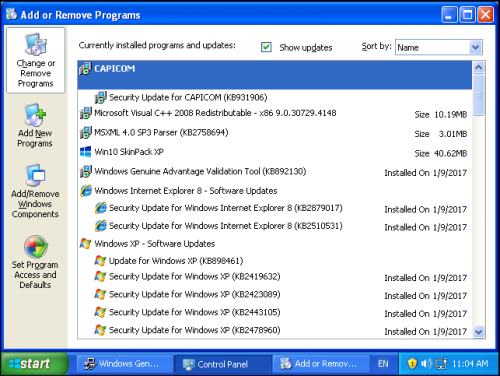
Task: Select Microsoft Visual C++ 2008 Redistributable entry
Action: click(x=274, y=113)
